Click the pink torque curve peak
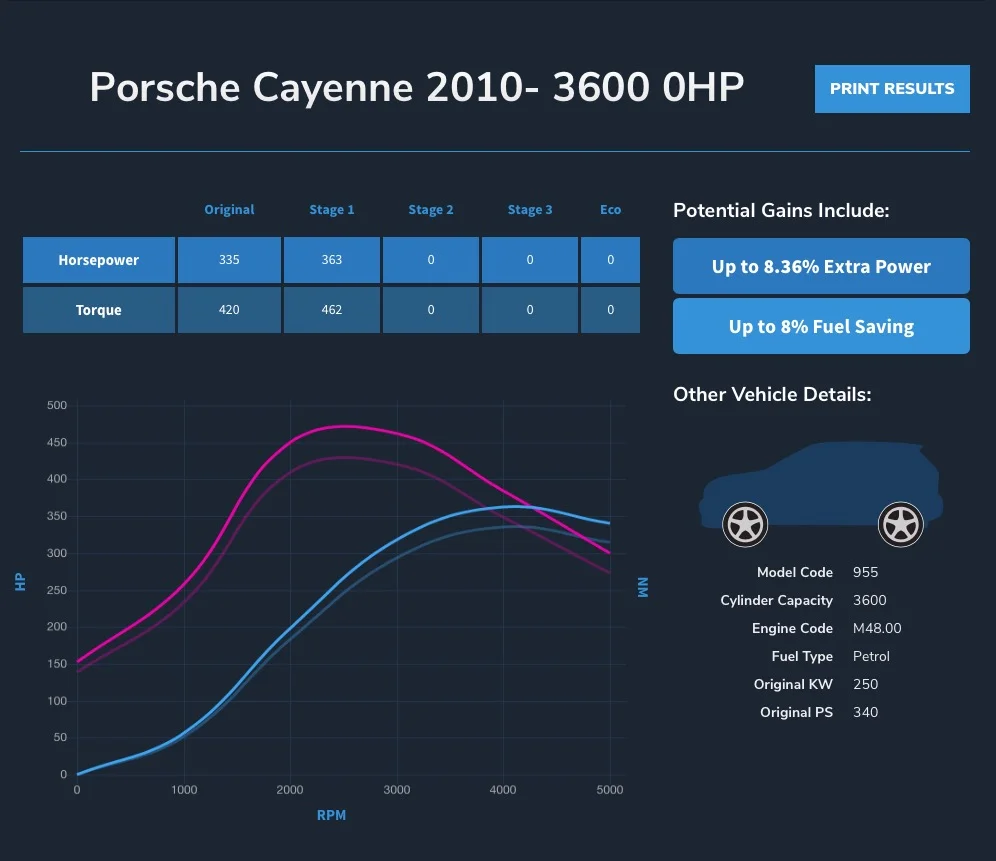Image resolution: width=996 pixels, height=861 pixels. coord(344,426)
